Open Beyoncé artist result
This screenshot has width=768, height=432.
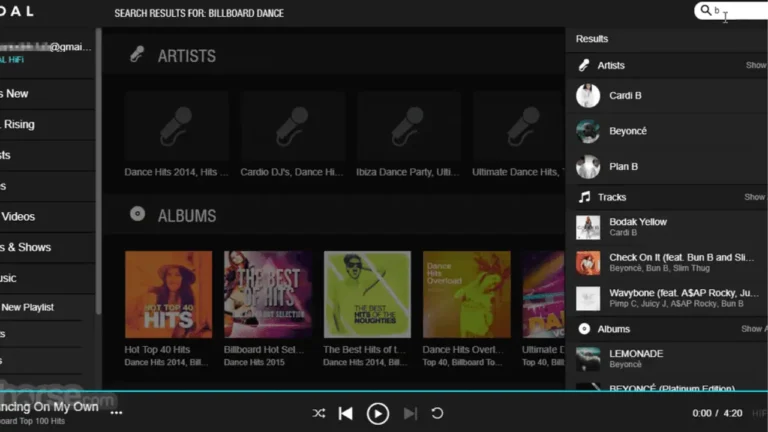667,131
